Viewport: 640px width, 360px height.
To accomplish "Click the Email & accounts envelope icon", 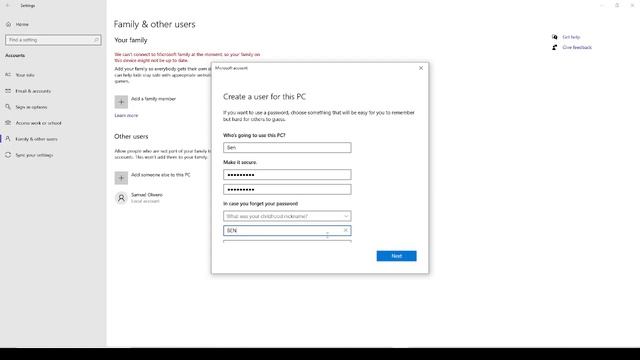I will pyautogui.click(x=8, y=91).
